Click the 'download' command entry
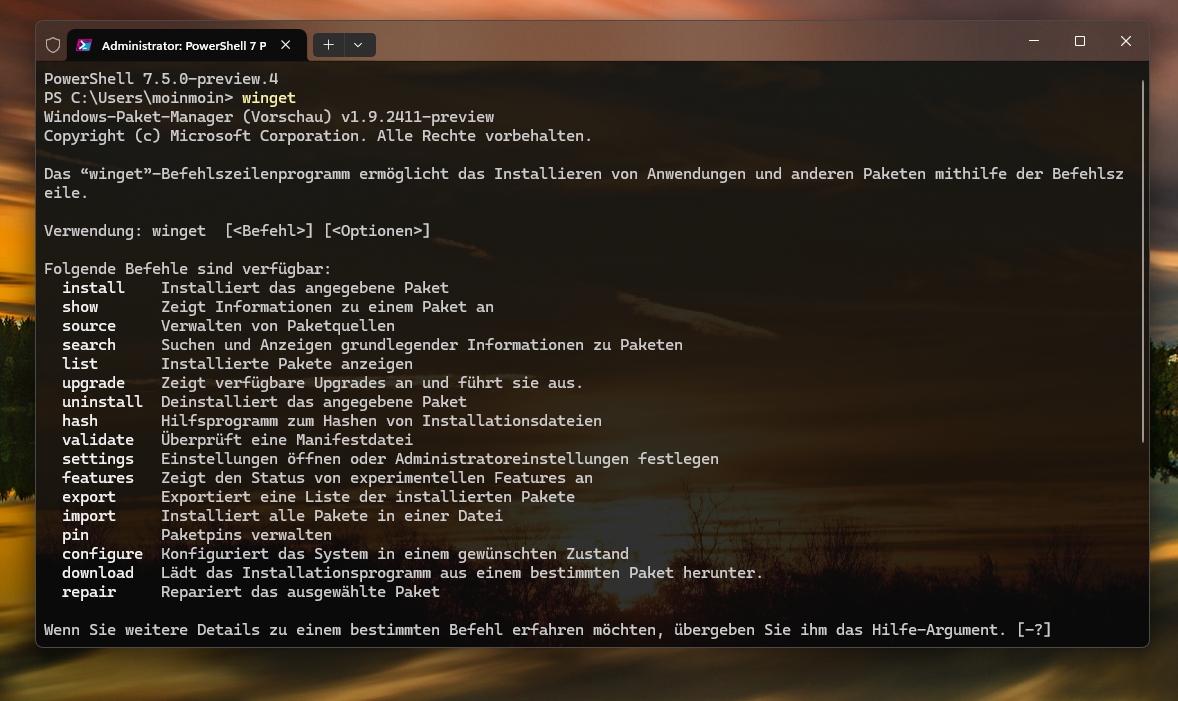This screenshot has width=1178, height=701. pyautogui.click(x=98, y=573)
